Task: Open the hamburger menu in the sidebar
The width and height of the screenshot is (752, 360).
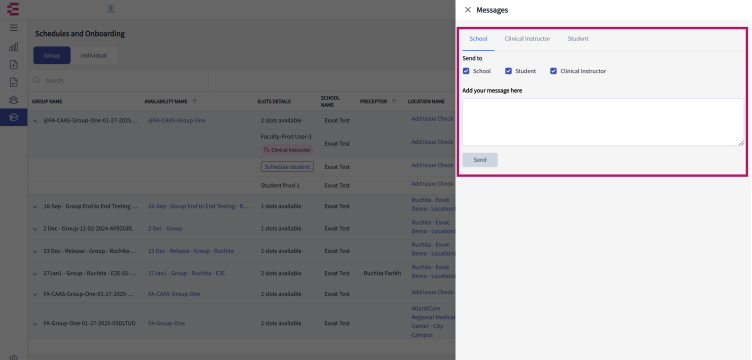Action: [x=13, y=28]
